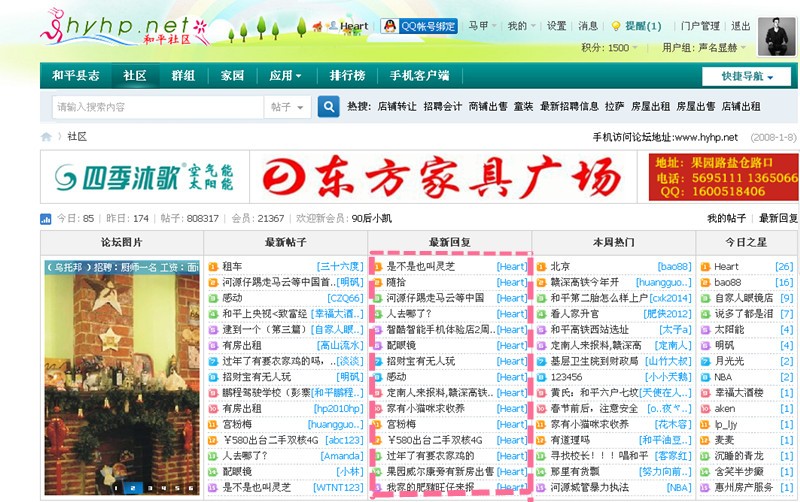Click into the search text field

point(158,107)
